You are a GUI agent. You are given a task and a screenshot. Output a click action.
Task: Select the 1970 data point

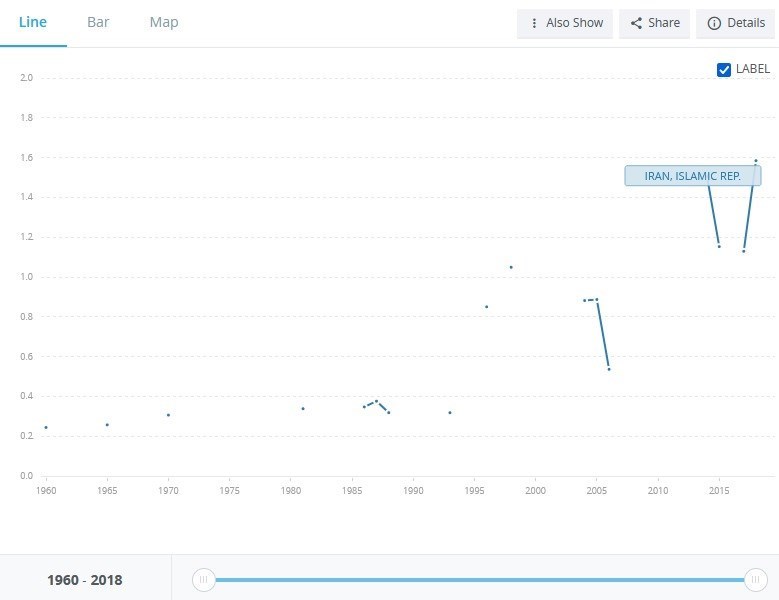(168, 415)
